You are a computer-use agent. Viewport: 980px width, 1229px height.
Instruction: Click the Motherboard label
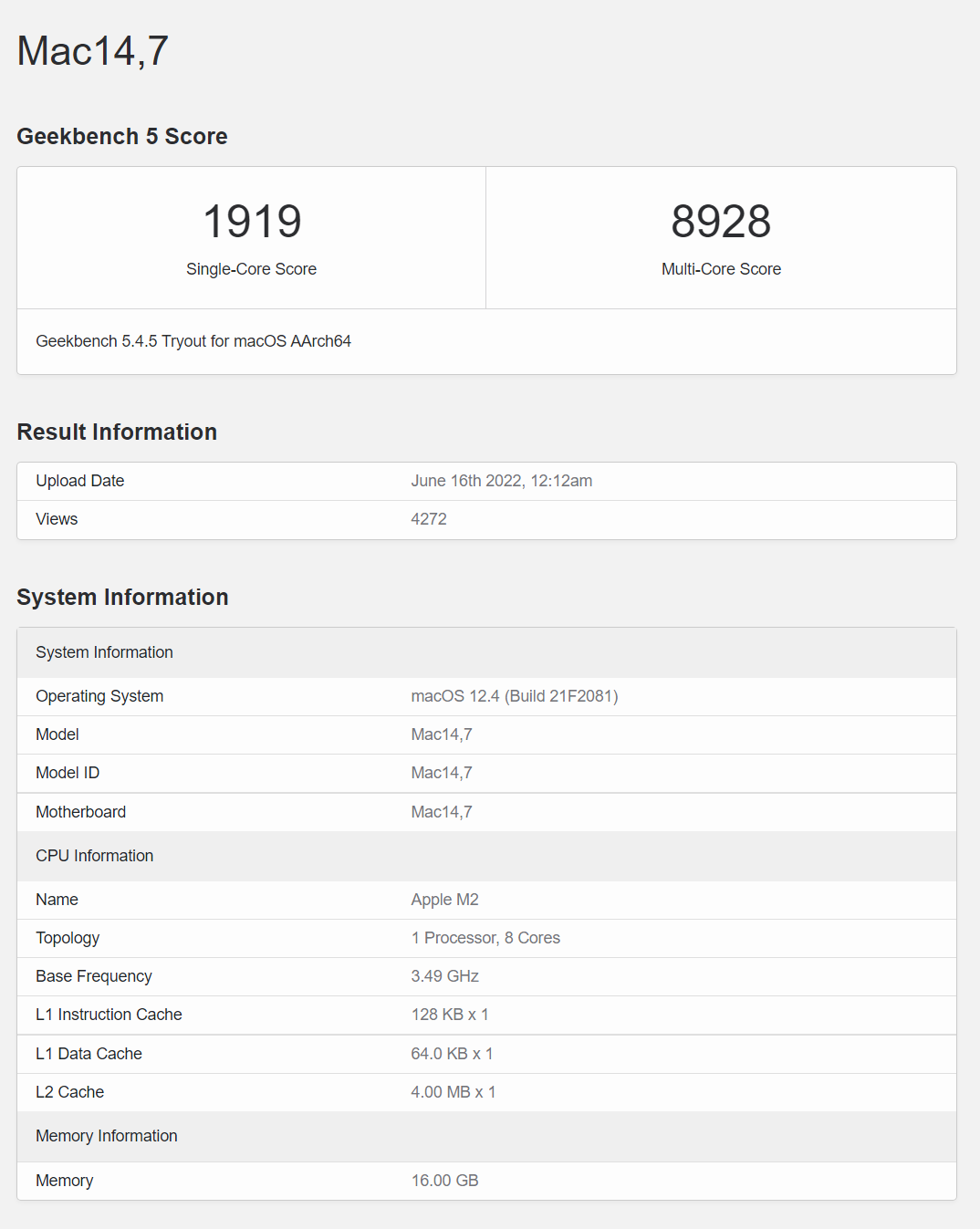81,812
